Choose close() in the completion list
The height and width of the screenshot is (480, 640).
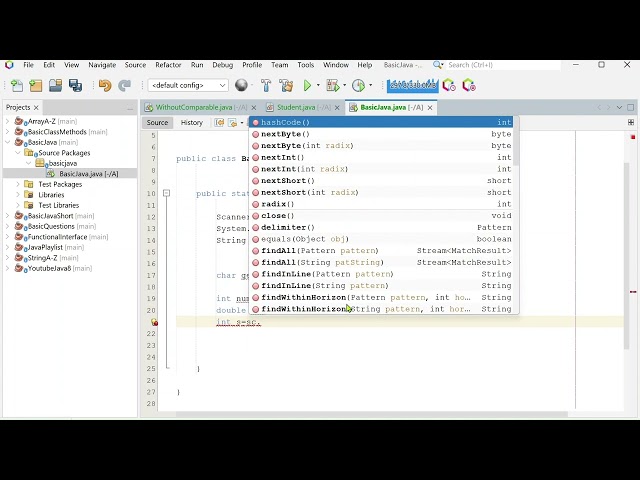pos(381,216)
